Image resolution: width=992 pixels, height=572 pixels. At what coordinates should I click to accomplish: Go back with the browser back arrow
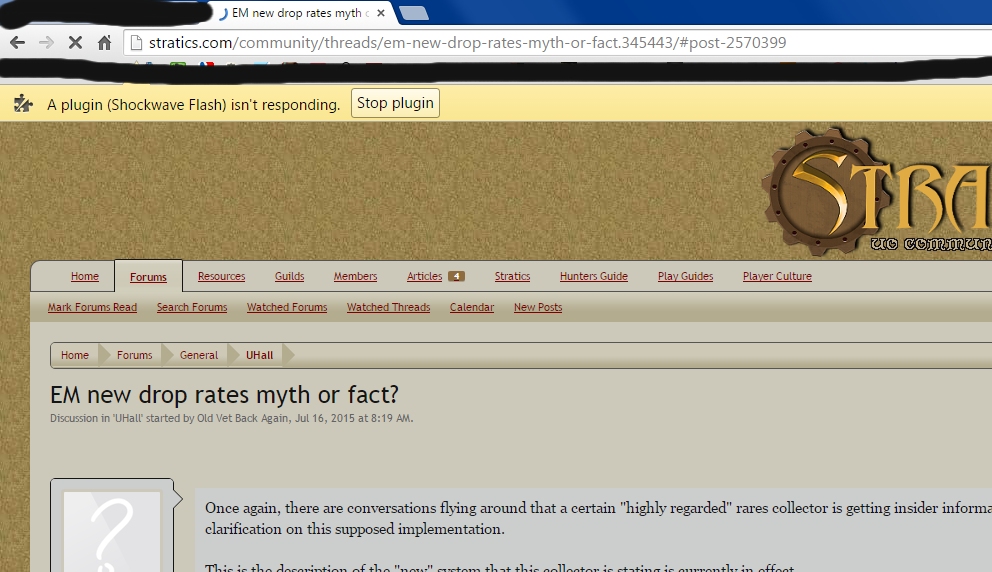[17, 42]
